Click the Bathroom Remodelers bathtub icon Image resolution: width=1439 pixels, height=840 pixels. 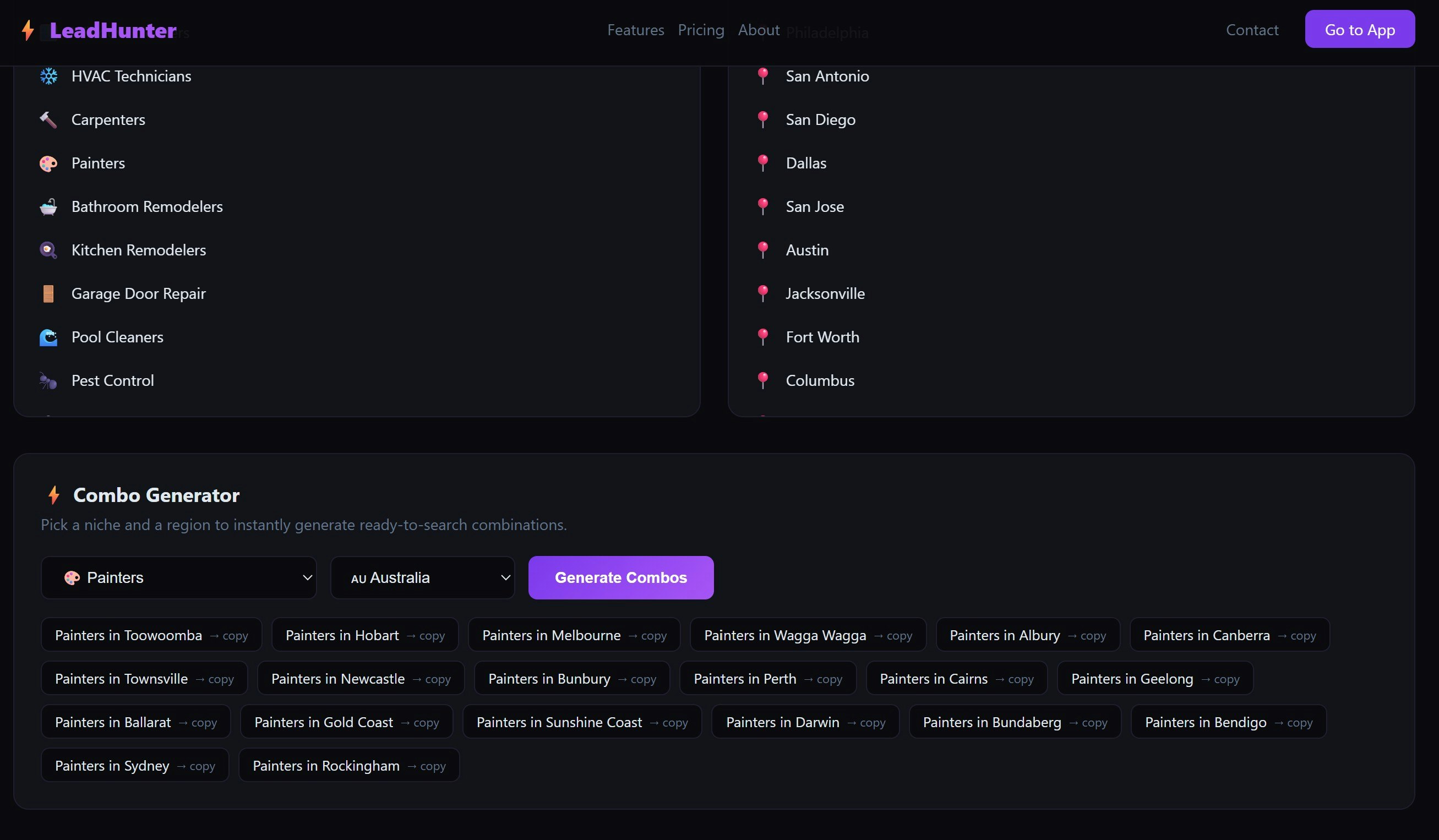click(x=48, y=207)
